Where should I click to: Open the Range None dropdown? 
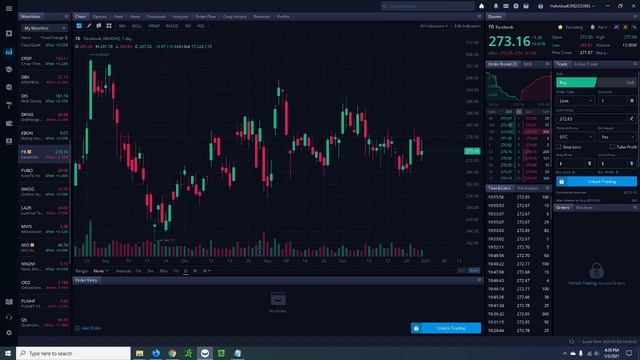click(x=100, y=271)
